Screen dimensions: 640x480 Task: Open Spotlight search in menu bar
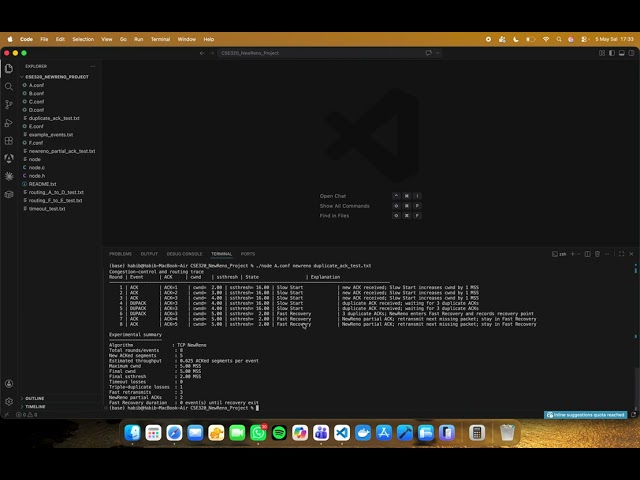pyautogui.click(x=559, y=39)
